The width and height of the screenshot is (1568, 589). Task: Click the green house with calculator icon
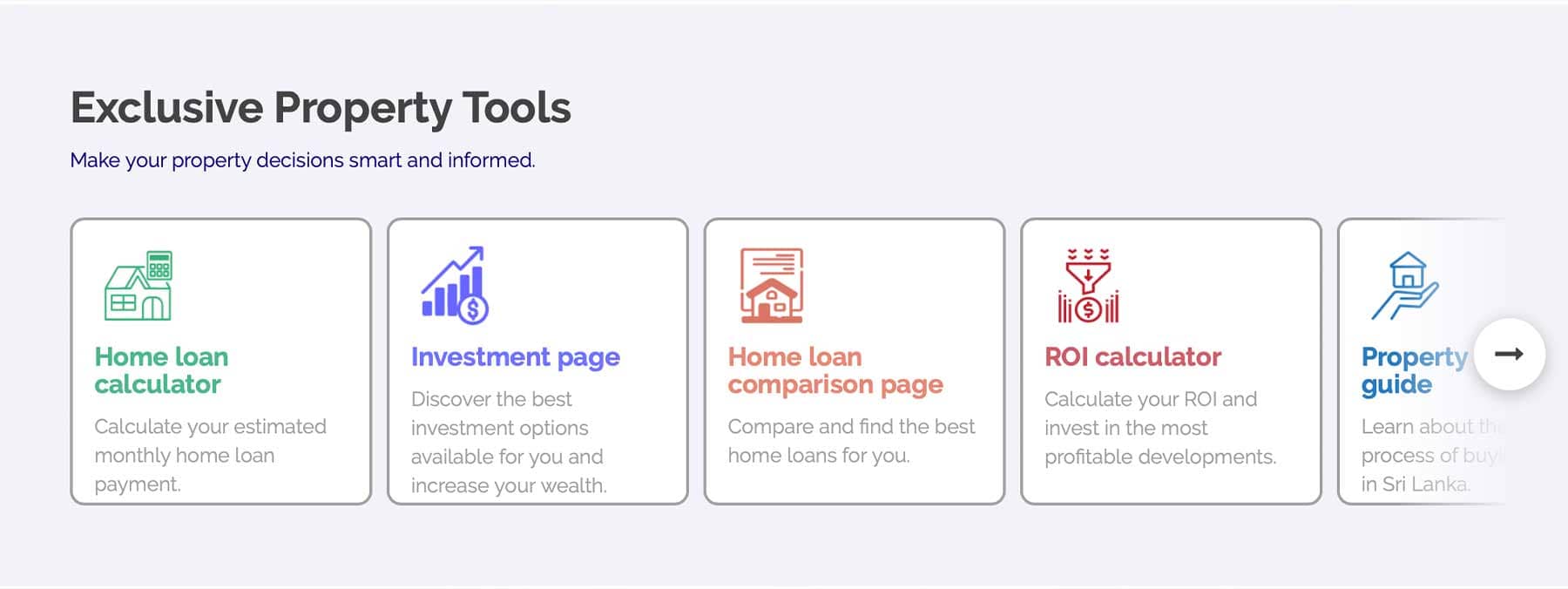tap(139, 286)
